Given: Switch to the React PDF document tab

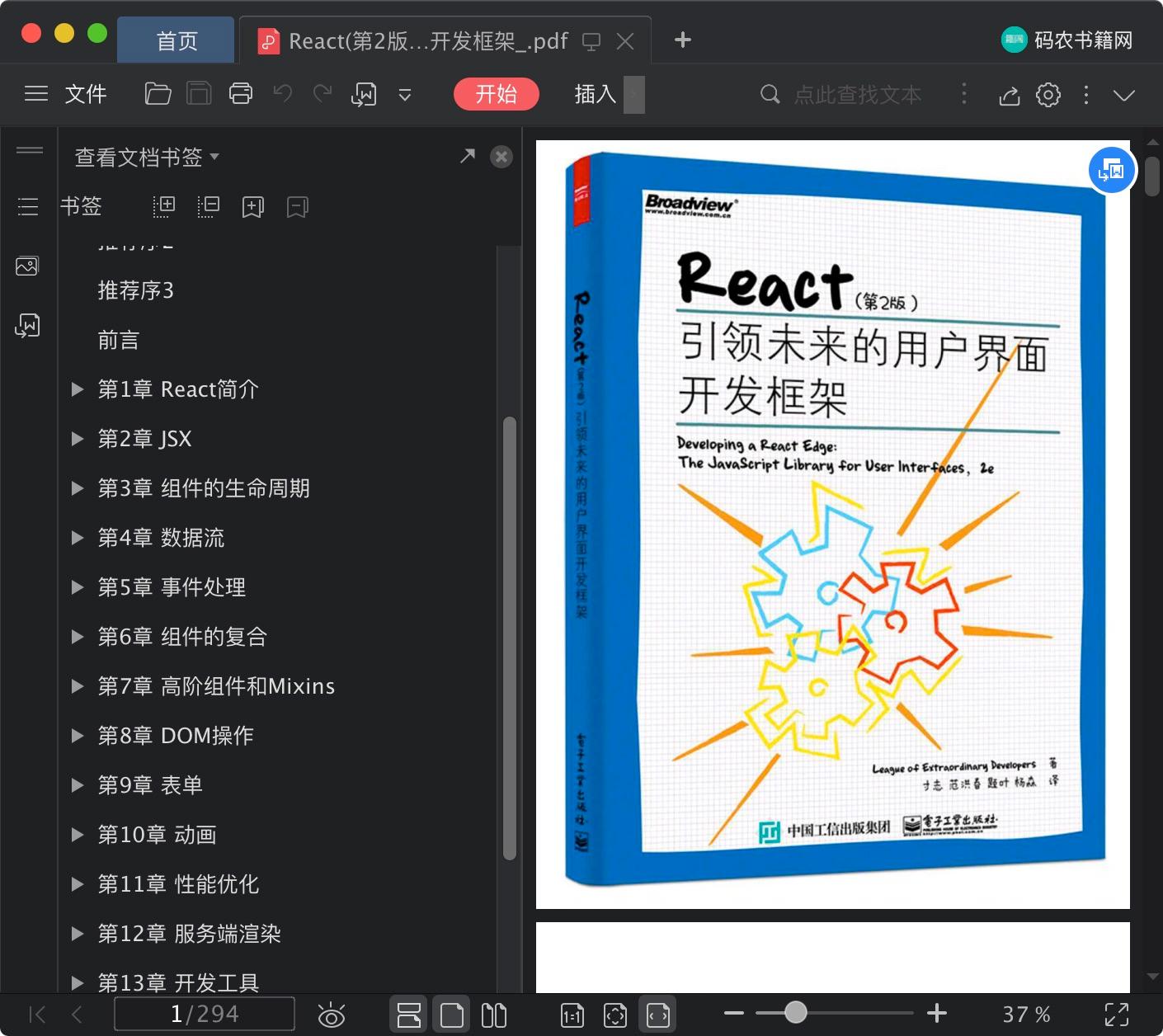Looking at the screenshot, I should pyautogui.click(x=428, y=41).
